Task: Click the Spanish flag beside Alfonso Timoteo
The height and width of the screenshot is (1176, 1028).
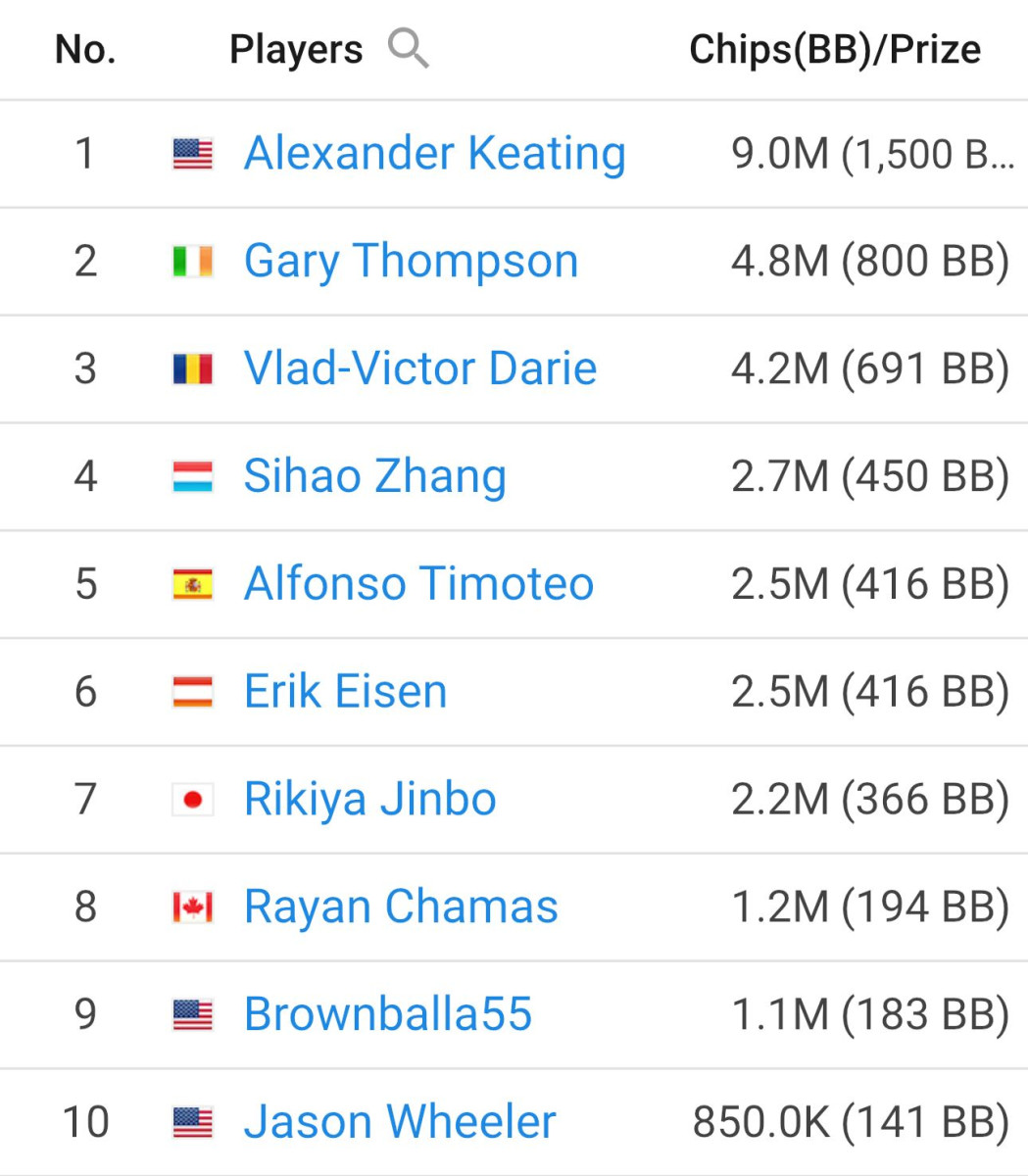Action: [x=192, y=585]
